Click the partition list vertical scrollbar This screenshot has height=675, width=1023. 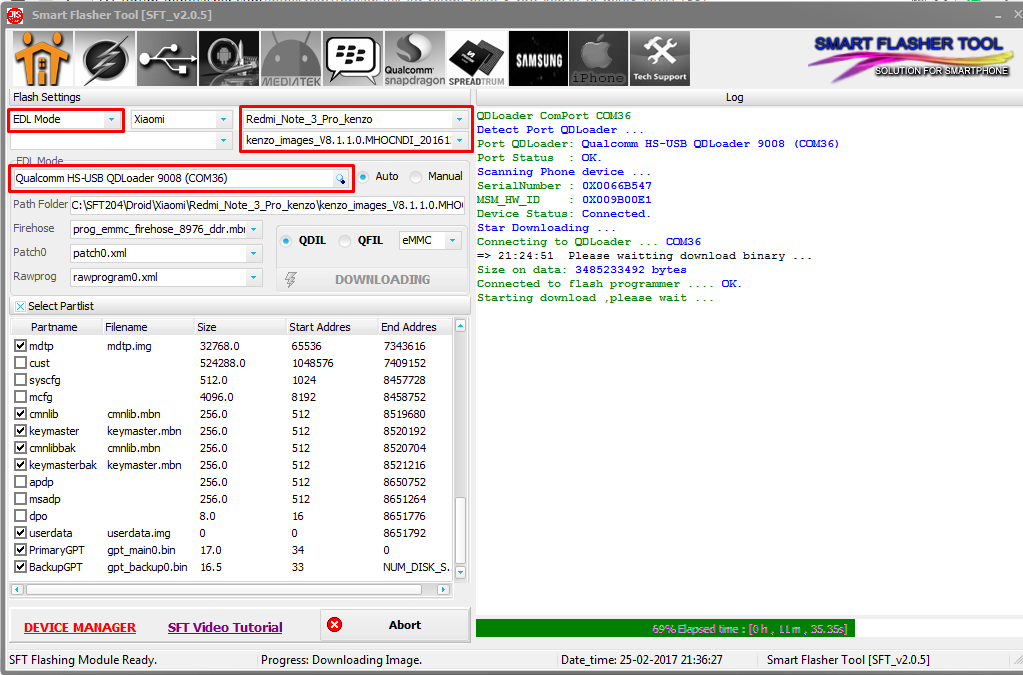point(460,530)
